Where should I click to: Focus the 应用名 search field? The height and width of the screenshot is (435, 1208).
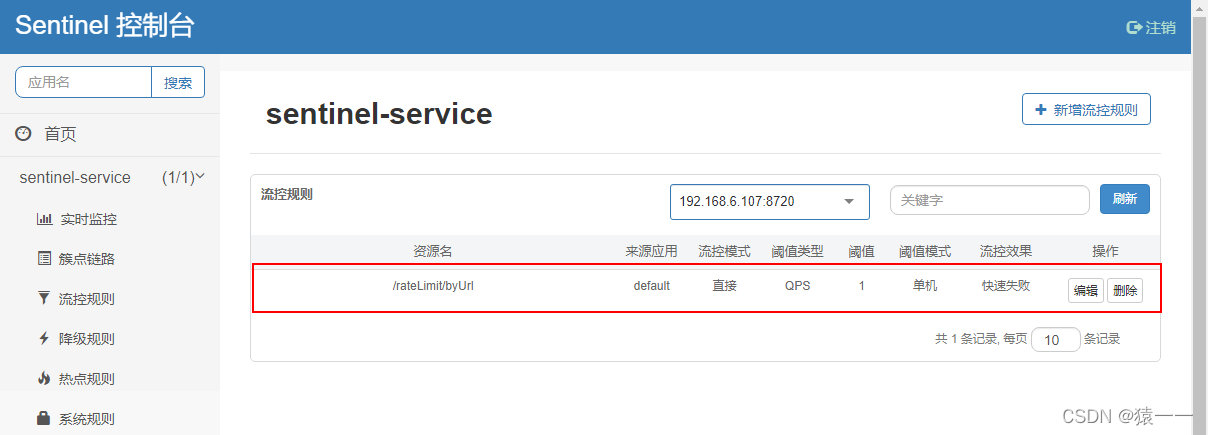pyautogui.click(x=84, y=83)
